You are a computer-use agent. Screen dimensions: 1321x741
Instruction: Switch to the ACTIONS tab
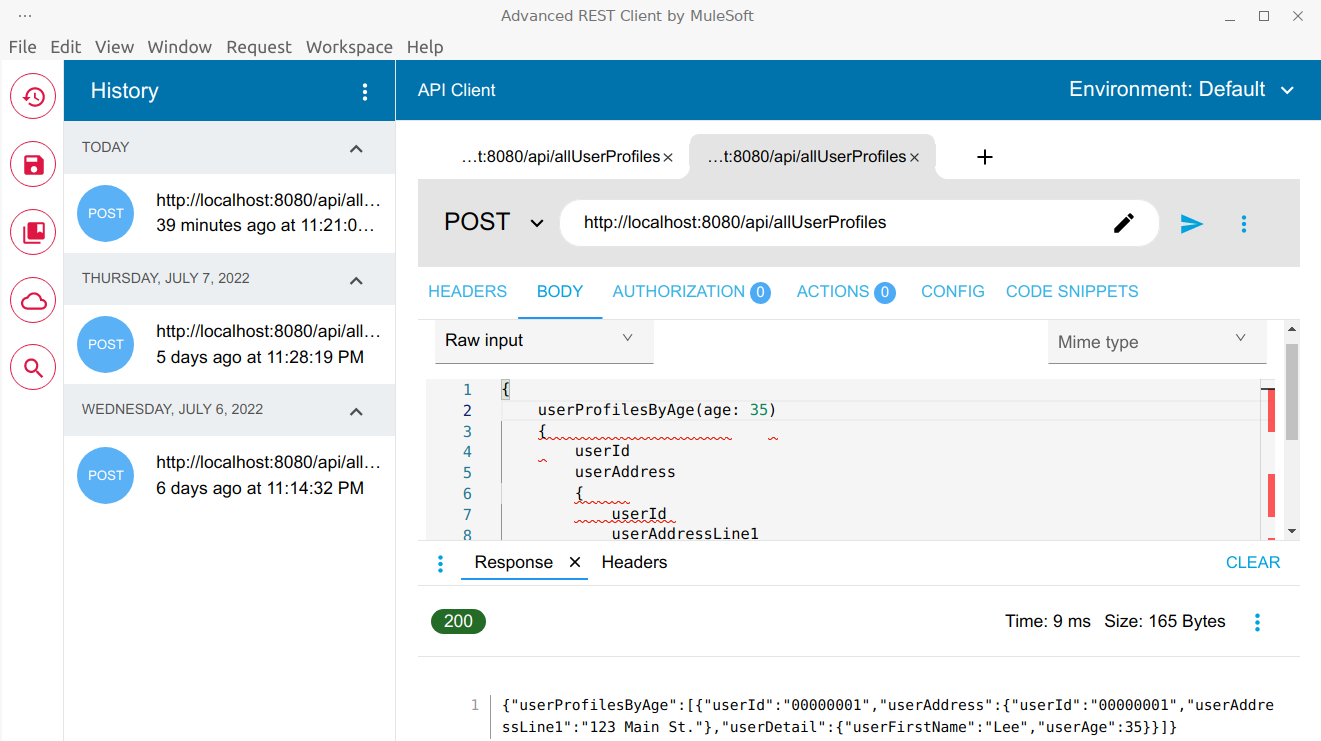coord(846,292)
